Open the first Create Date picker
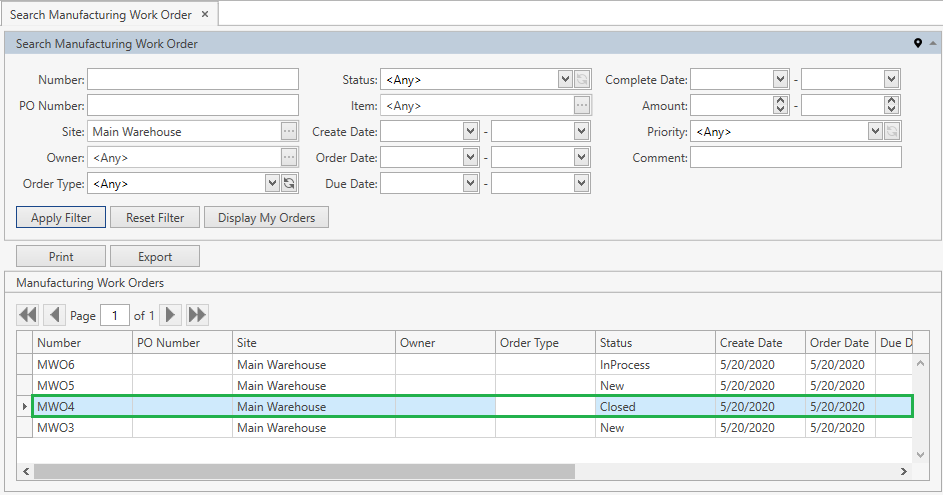Image resolution: width=943 pixels, height=495 pixels. 471,131
